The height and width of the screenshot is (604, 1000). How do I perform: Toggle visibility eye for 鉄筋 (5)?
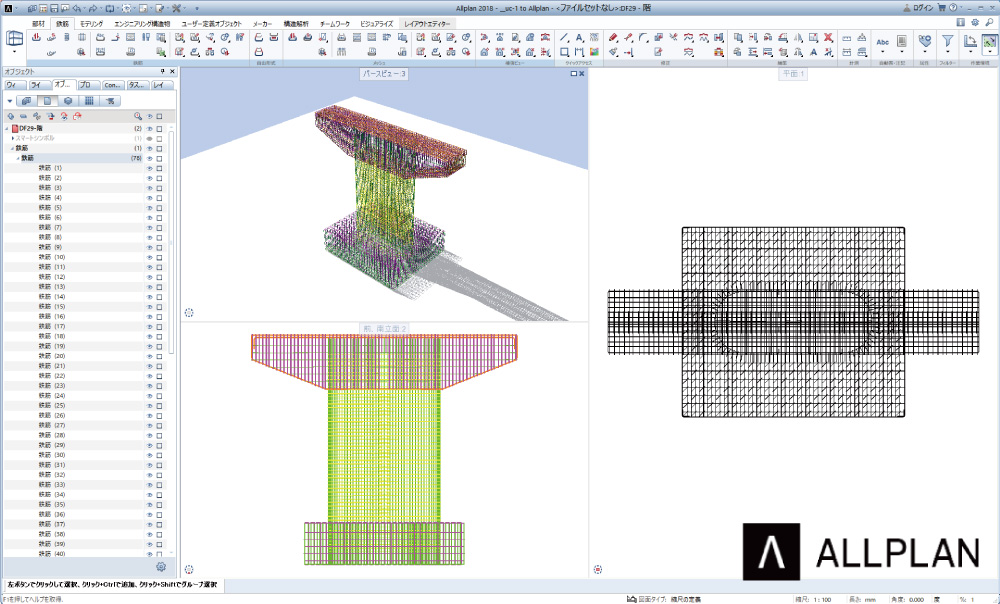click(150, 208)
